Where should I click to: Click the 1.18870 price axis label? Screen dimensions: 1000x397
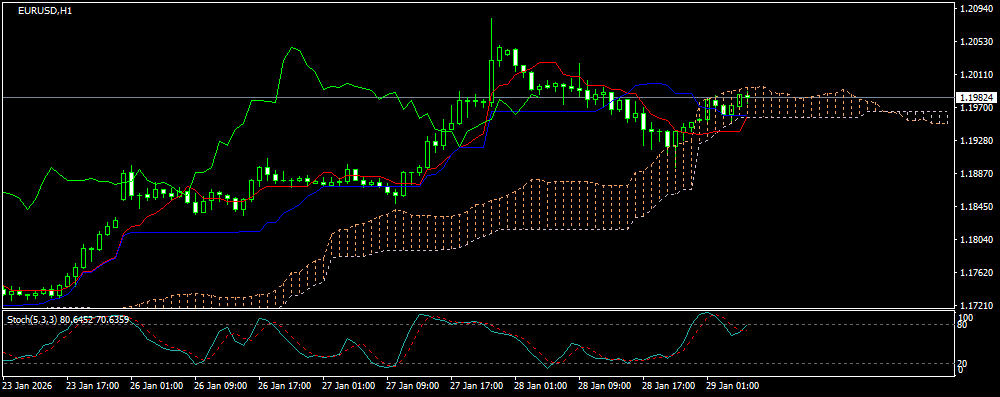click(976, 174)
